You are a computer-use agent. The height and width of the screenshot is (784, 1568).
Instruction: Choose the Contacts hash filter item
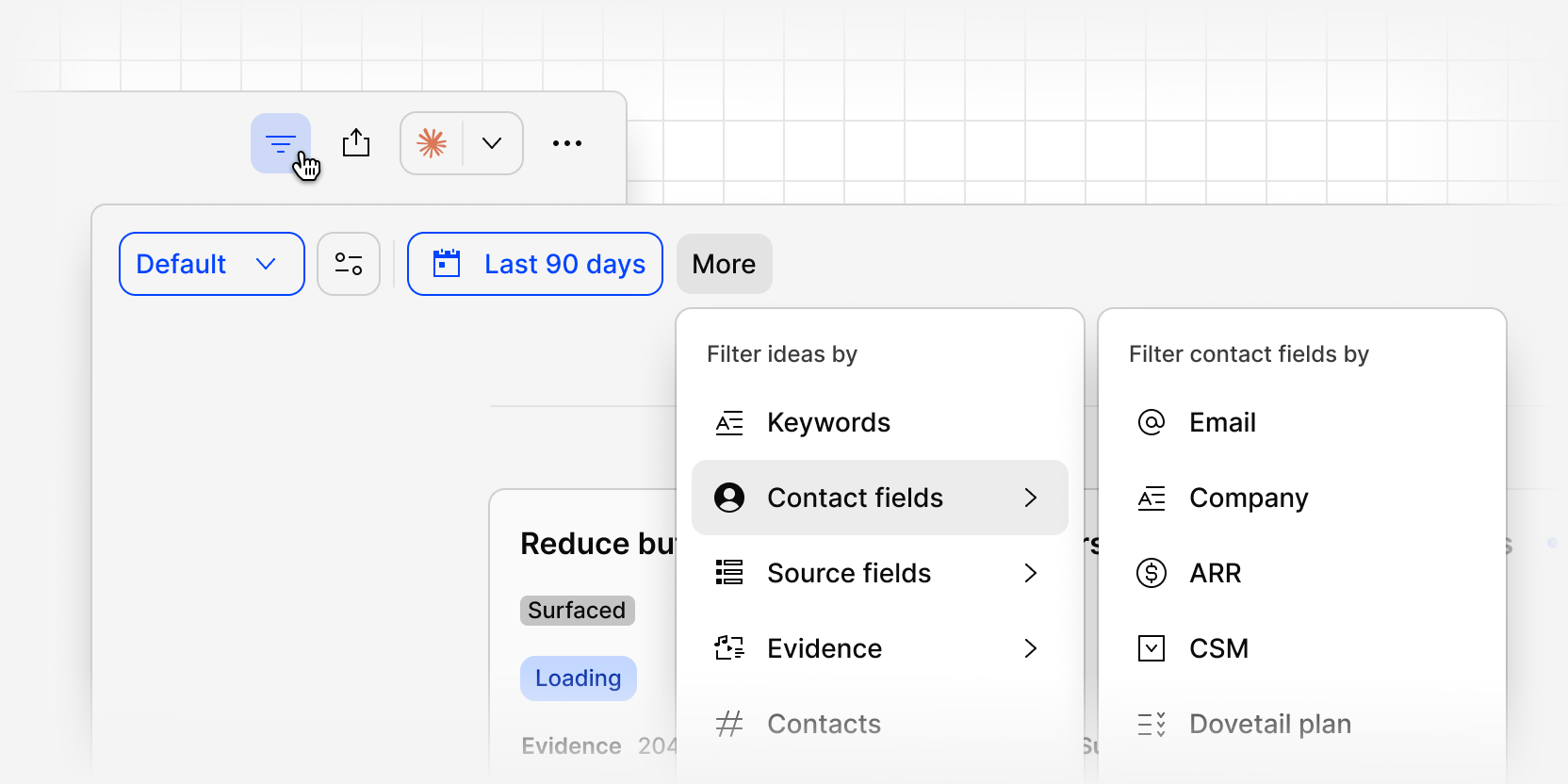[880, 724]
